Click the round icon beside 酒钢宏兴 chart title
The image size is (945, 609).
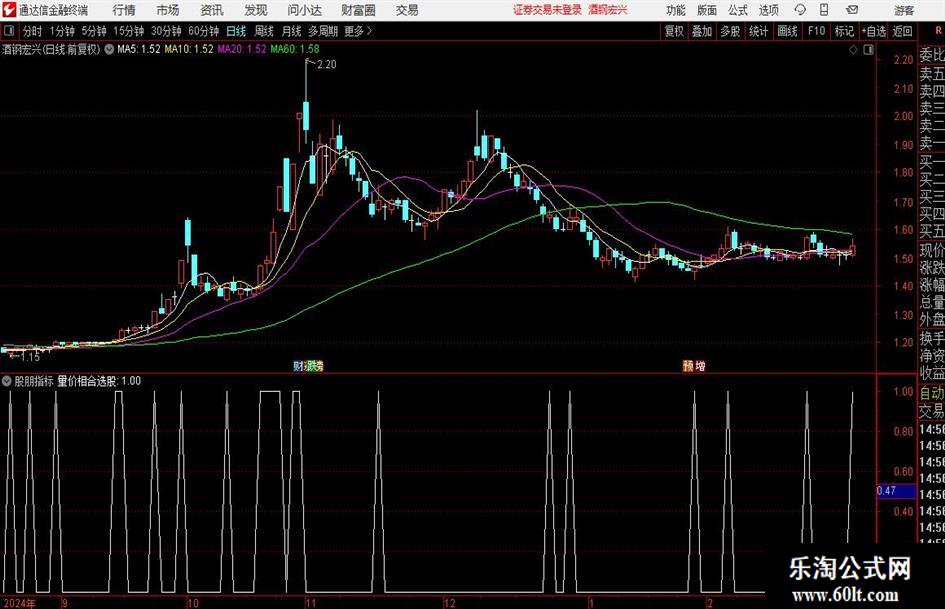tap(109, 49)
